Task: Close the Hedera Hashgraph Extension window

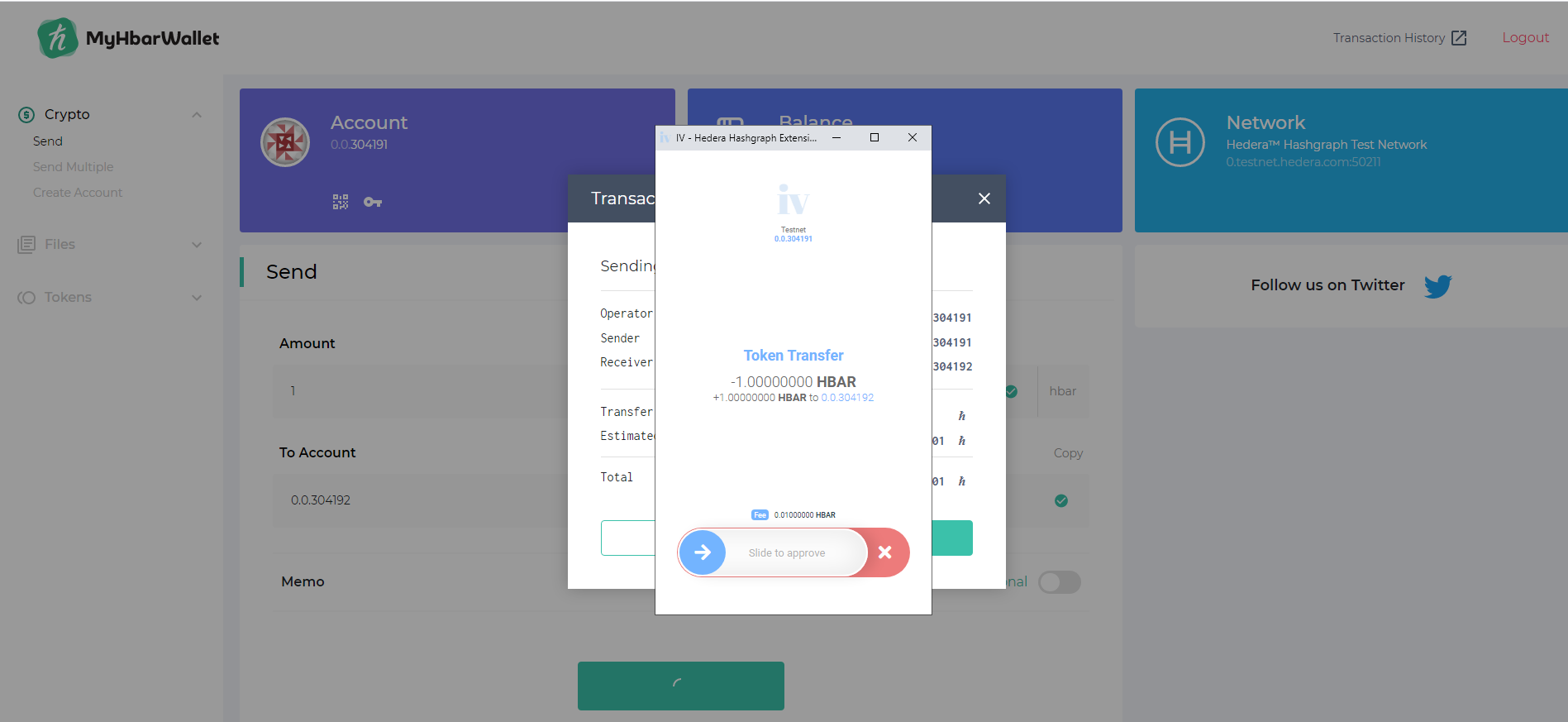Action: [913, 137]
